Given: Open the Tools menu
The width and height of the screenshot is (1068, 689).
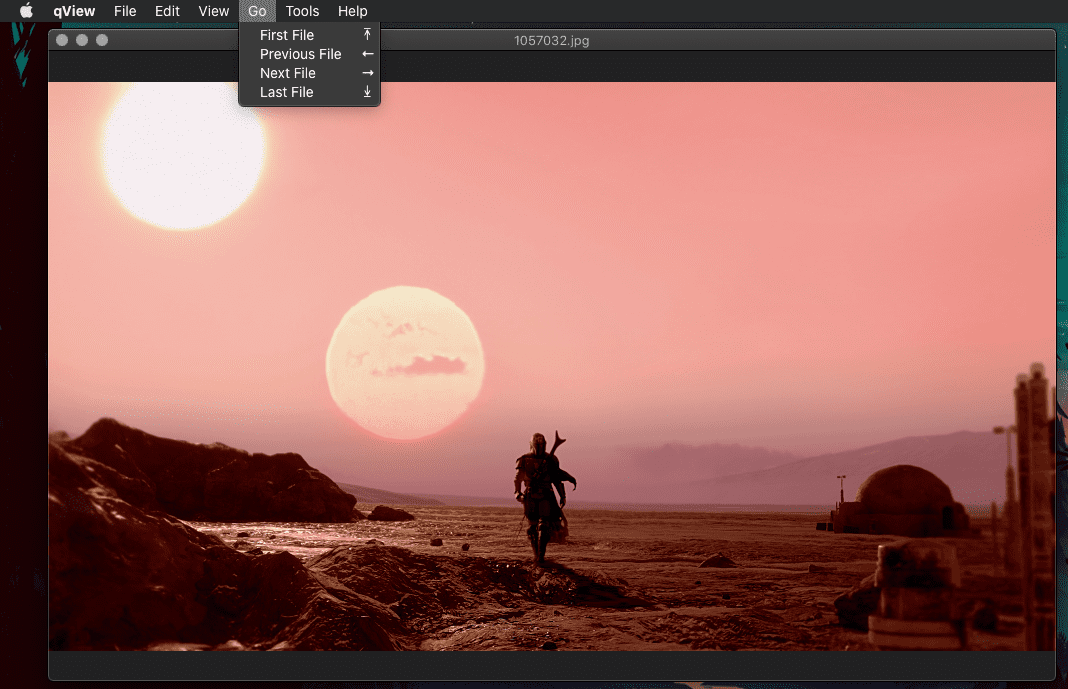Looking at the screenshot, I should [x=302, y=11].
